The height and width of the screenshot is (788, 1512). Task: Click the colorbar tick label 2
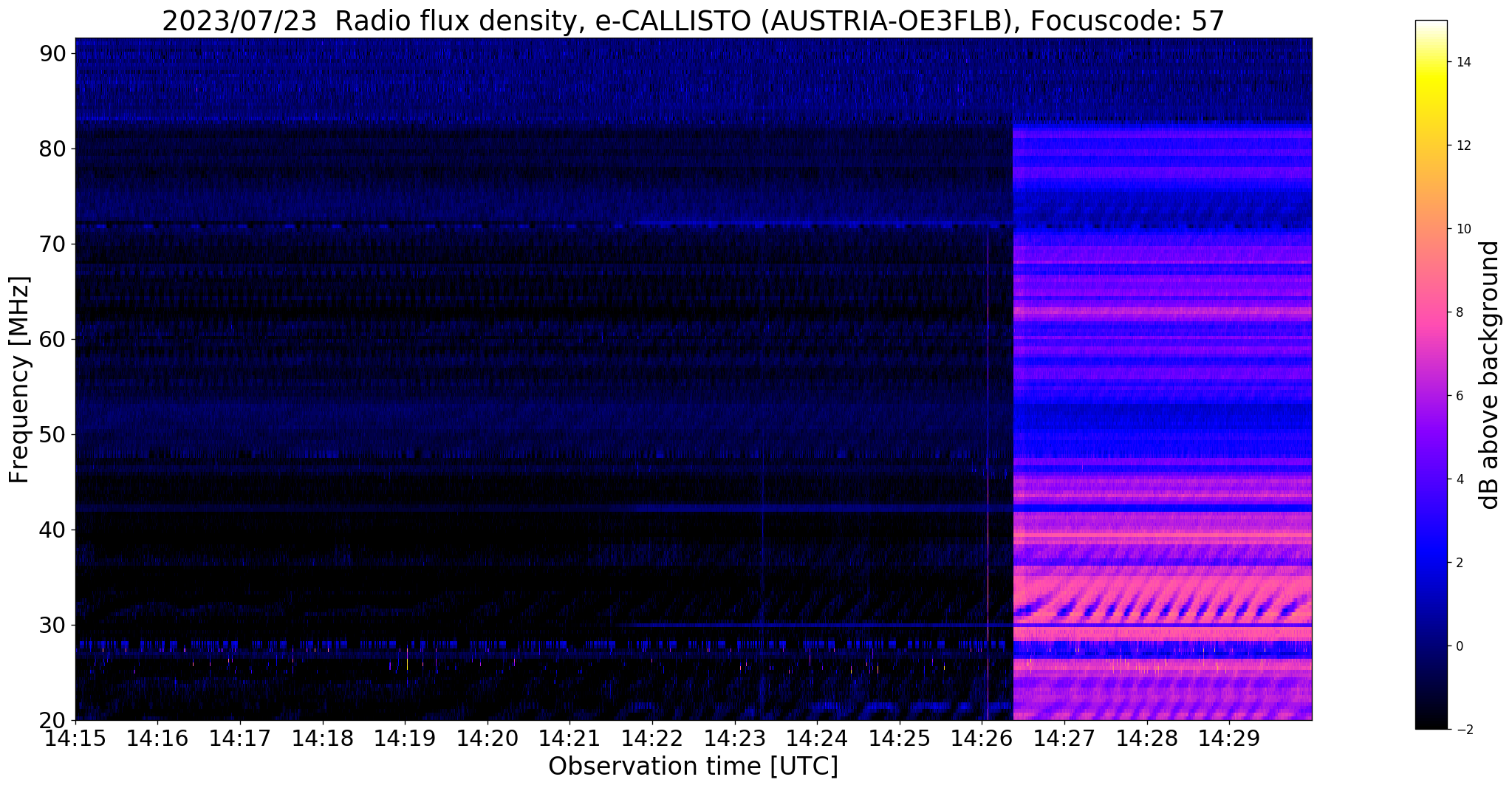coord(1458,563)
